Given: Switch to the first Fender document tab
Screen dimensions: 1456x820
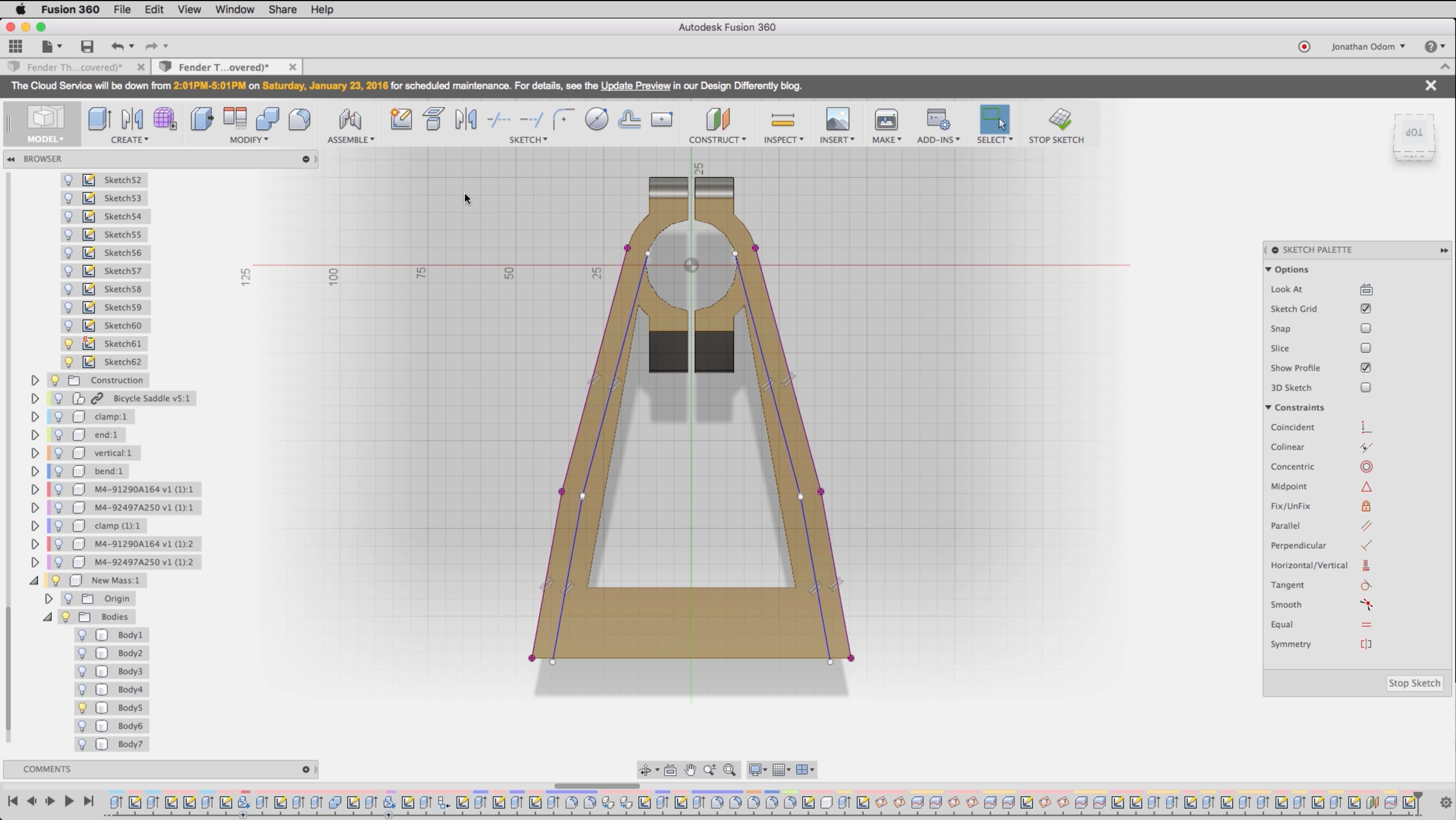Looking at the screenshot, I should tap(74, 67).
